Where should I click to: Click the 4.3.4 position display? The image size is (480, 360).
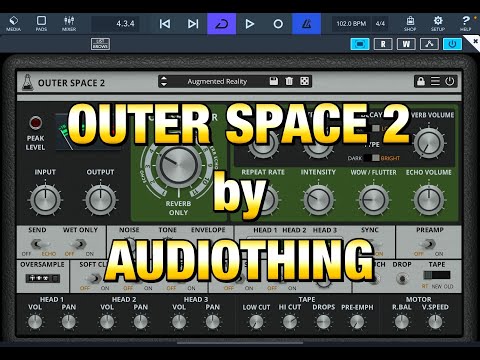point(115,24)
